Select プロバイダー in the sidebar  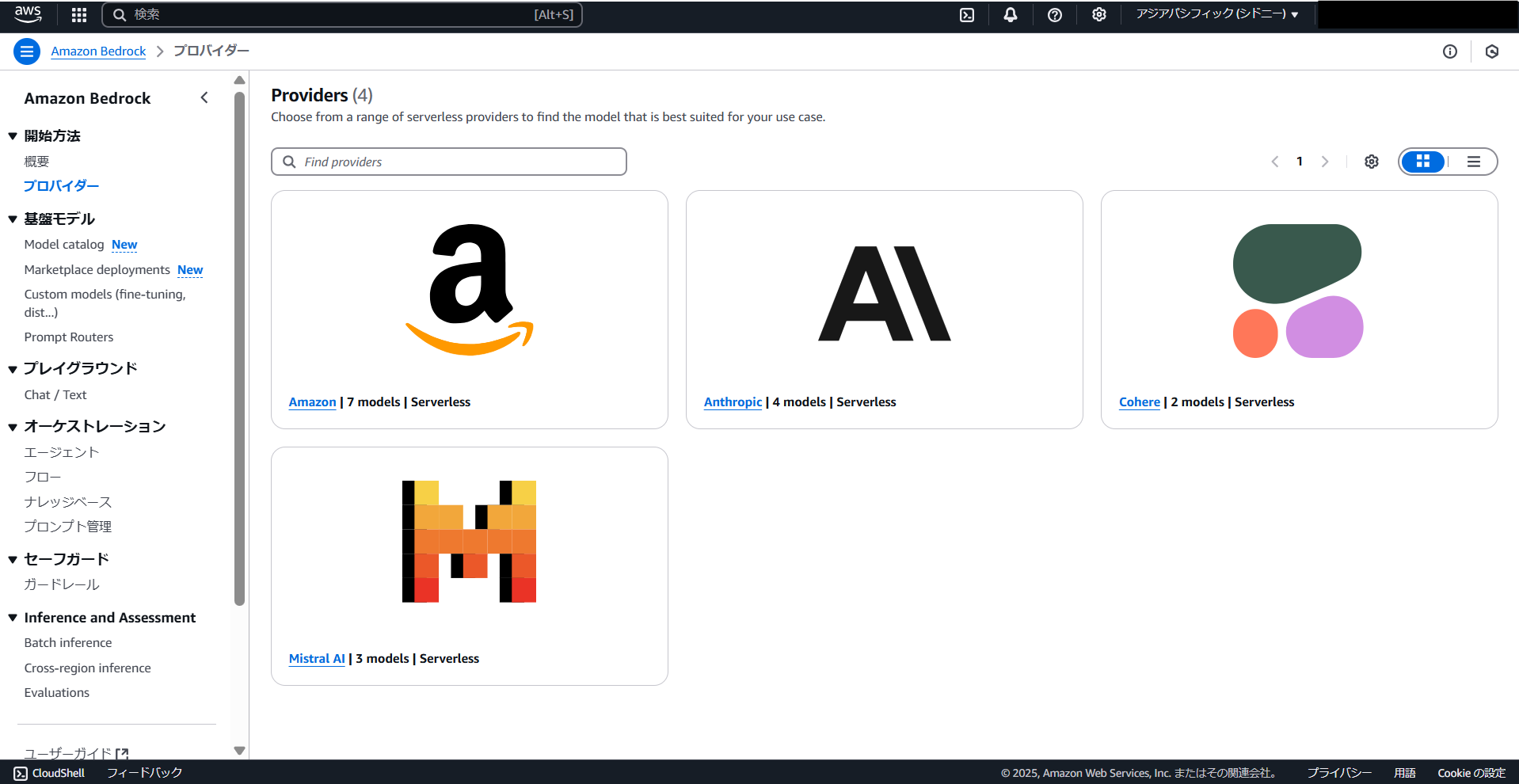[x=62, y=185]
